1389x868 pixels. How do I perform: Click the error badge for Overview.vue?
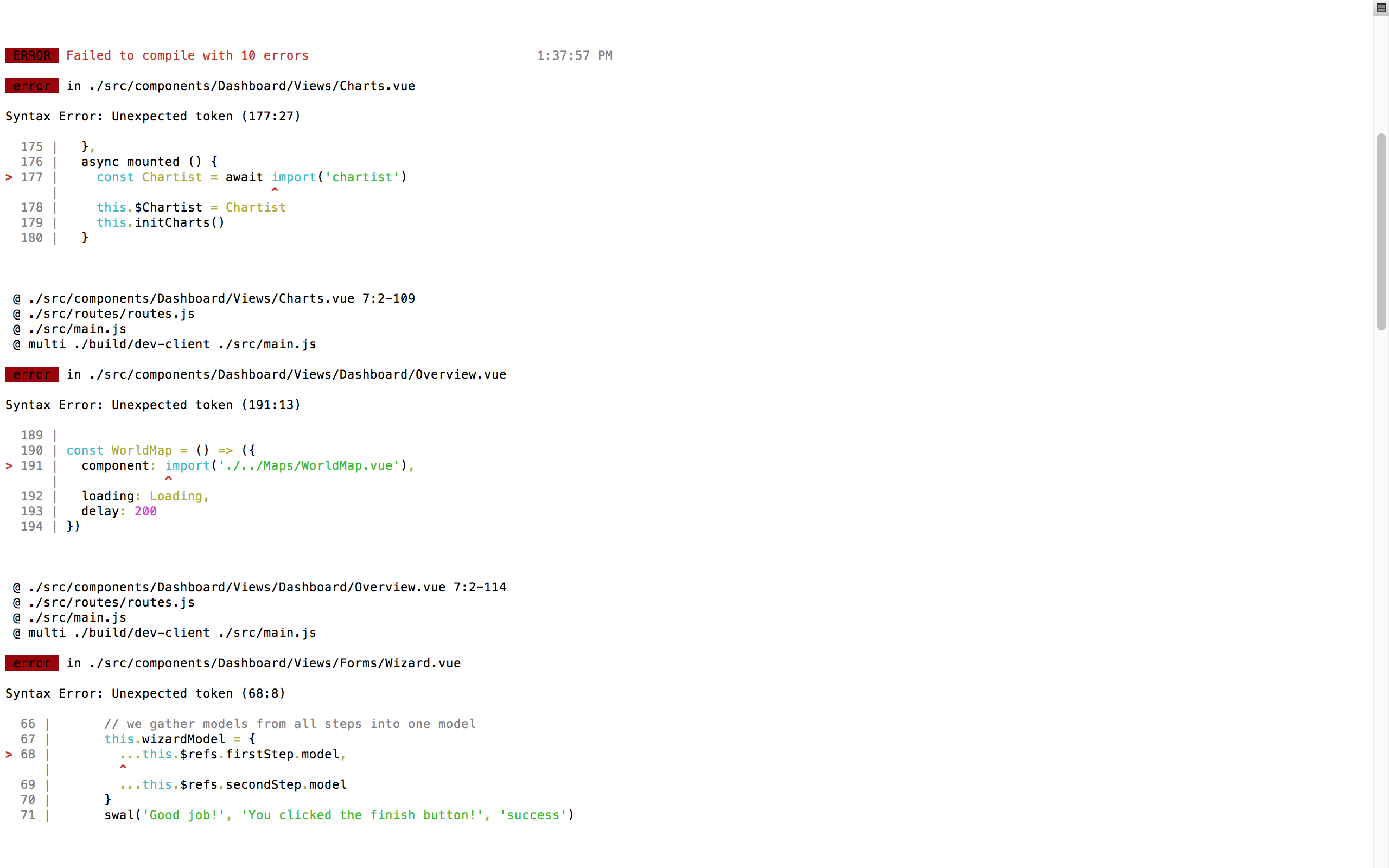pyautogui.click(x=31, y=374)
